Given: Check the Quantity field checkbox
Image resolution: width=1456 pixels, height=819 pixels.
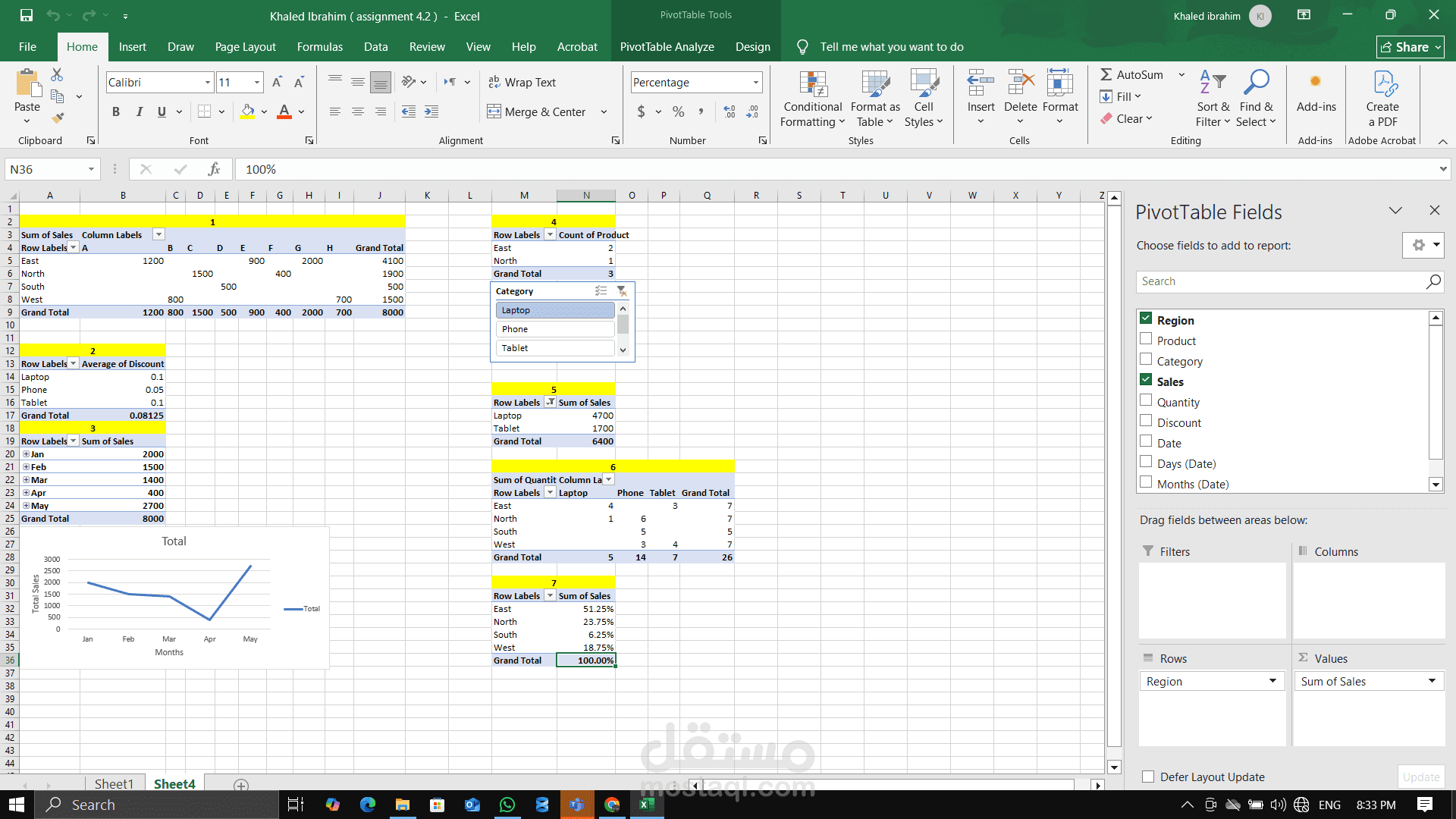Looking at the screenshot, I should pyautogui.click(x=1146, y=400).
